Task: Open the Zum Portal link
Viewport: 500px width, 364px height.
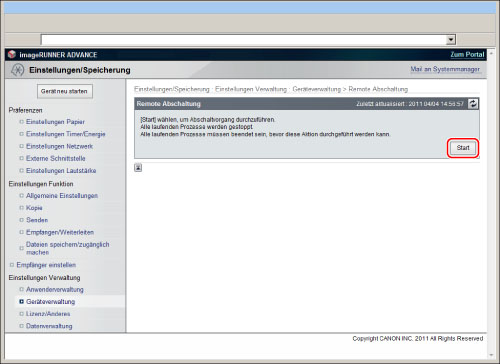Action: point(467,55)
